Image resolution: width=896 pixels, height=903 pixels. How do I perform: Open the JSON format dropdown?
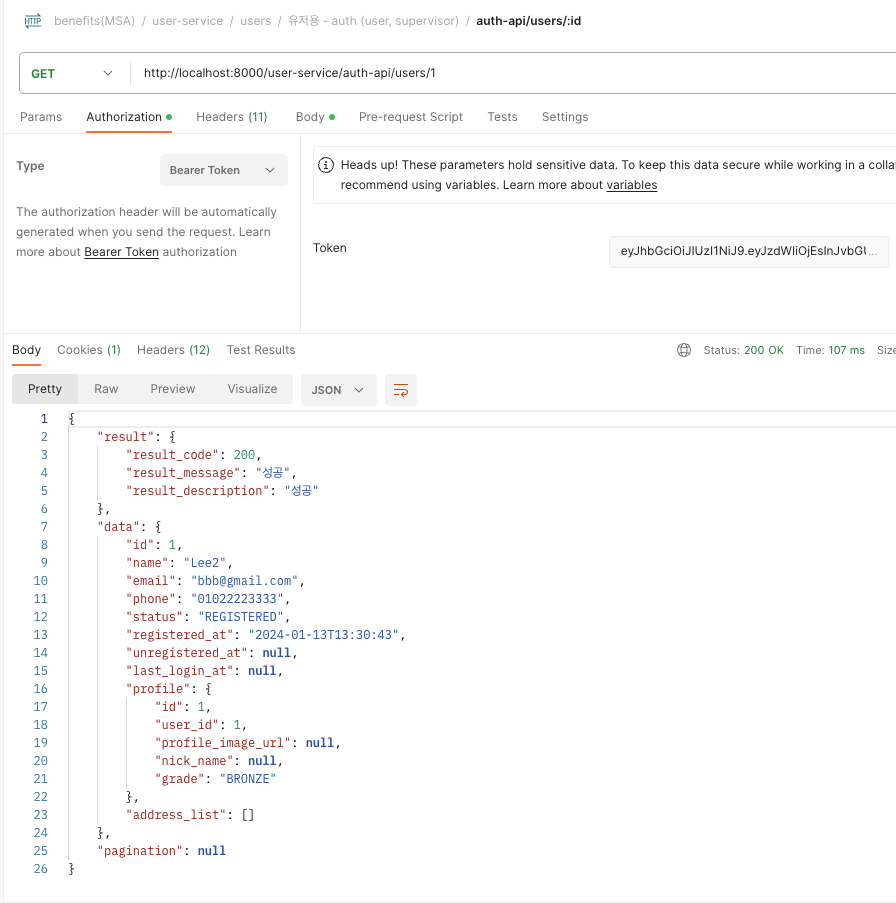tap(338, 390)
